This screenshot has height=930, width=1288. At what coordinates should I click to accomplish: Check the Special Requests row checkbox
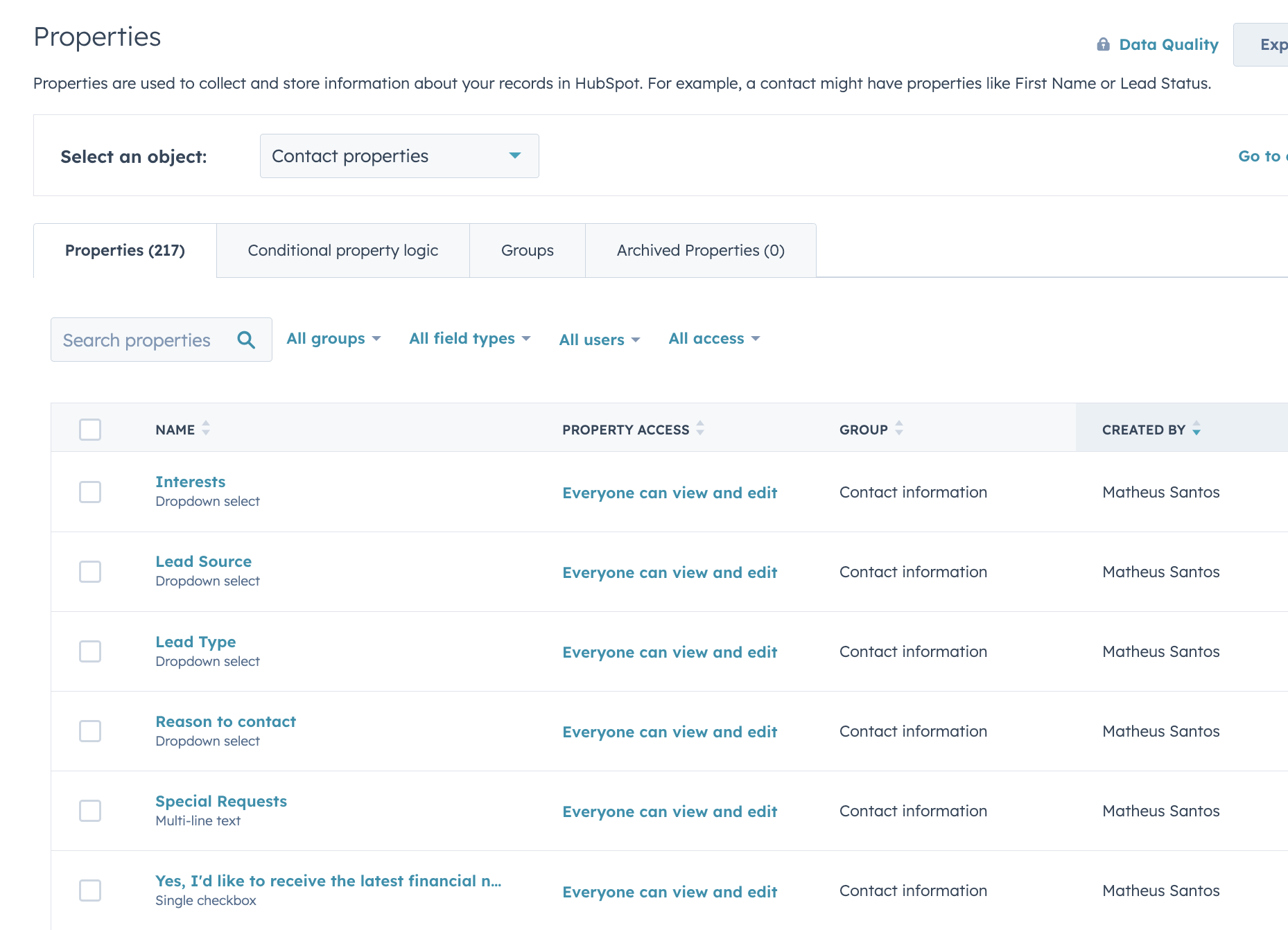point(90,811)
